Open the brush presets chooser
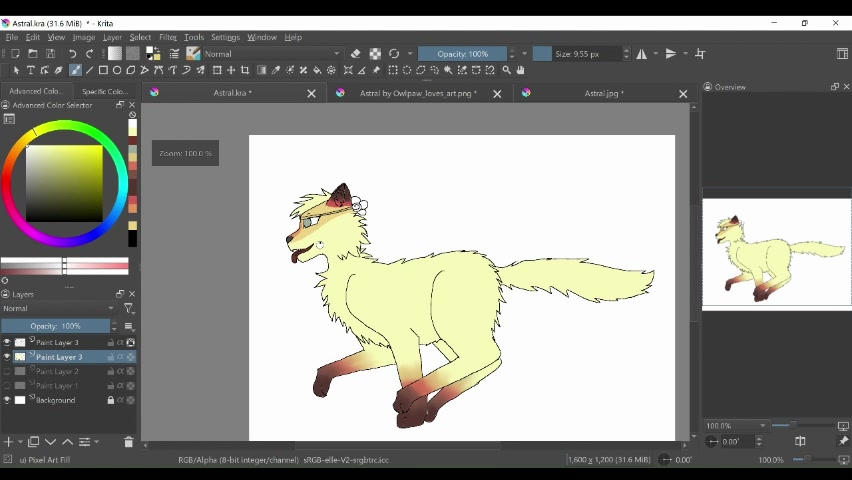This screenshot has width=852, height=480. 193,53
